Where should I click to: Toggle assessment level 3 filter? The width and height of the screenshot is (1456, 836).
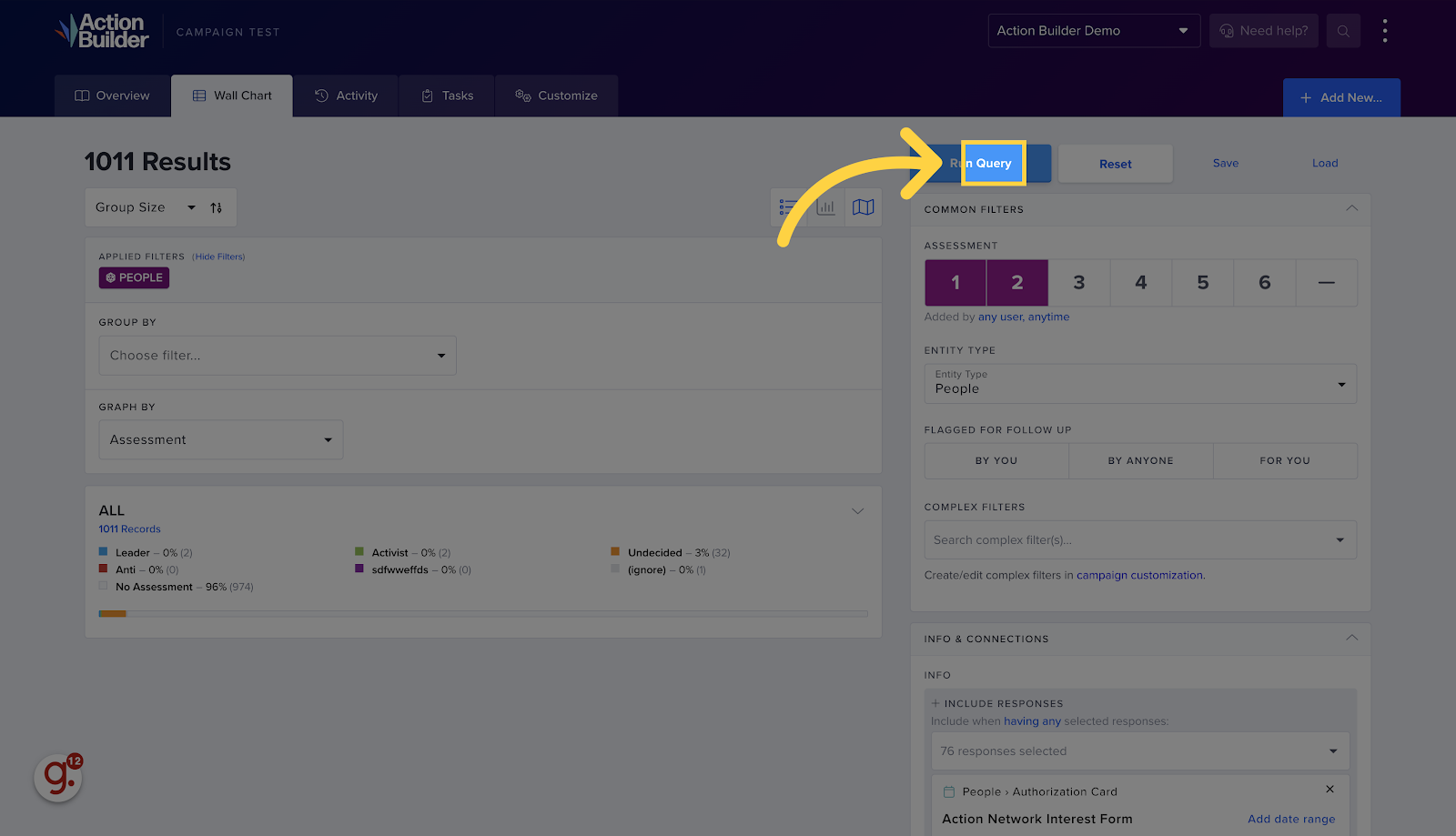pos(1078,282)
